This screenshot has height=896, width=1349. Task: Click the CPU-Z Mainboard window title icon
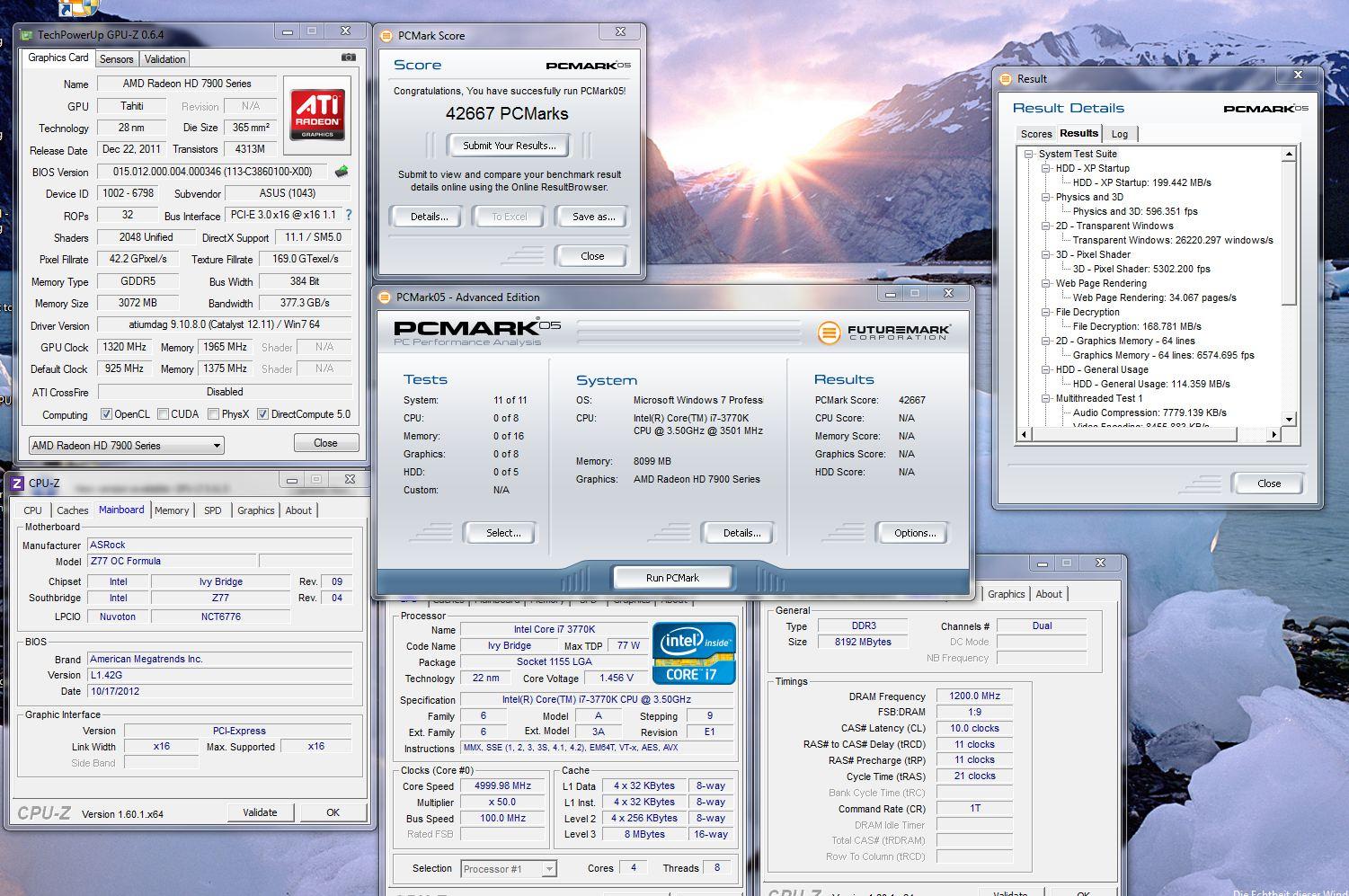[x=17, y=483]
